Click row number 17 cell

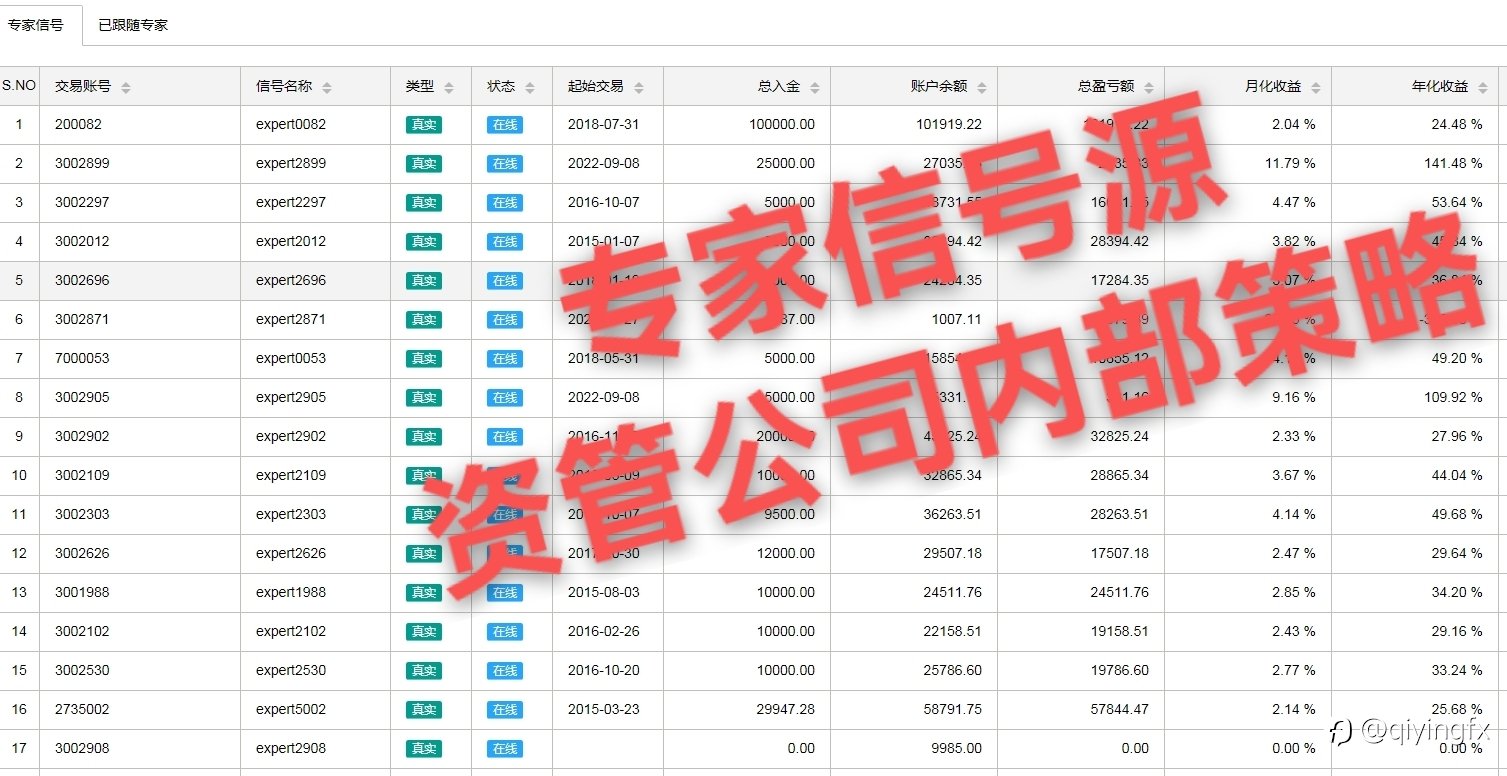pyautogui.click(x=19, y=749)
